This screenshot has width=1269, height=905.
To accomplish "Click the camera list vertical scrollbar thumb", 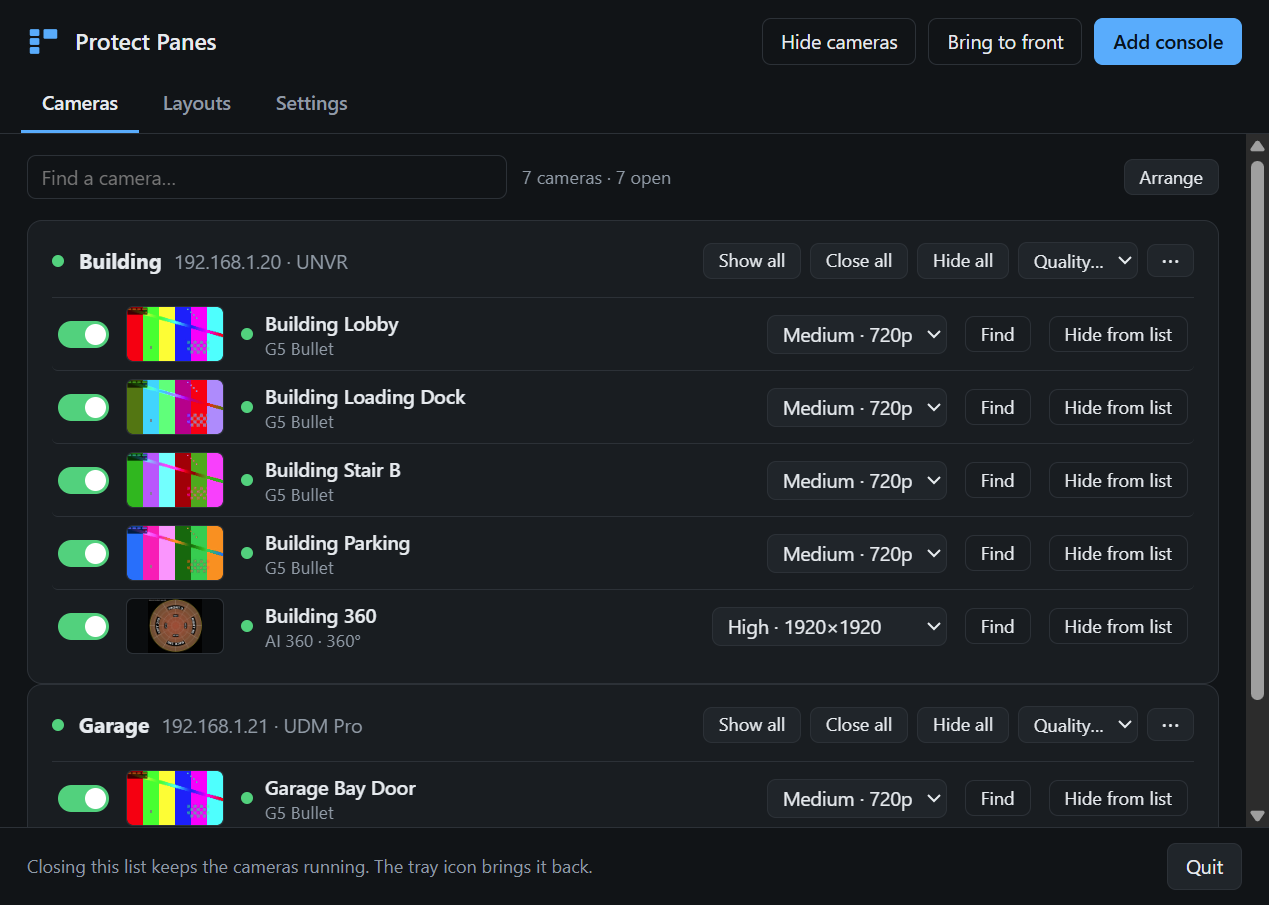I will 1257,428.
